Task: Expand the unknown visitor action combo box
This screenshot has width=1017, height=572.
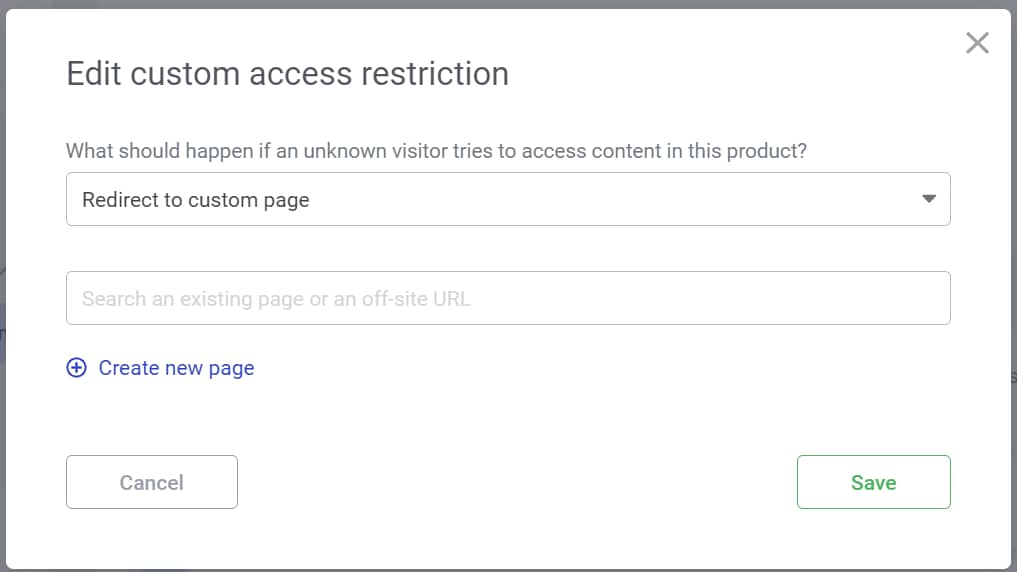Action: coord(507,199)
